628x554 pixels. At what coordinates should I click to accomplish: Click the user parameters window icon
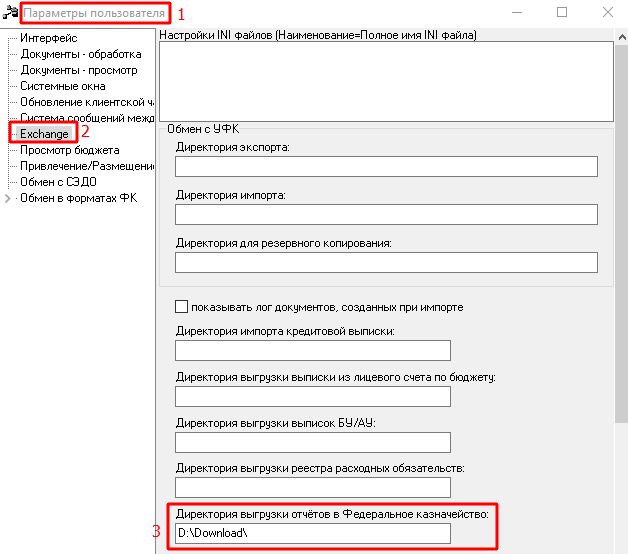tap(10, 12)
